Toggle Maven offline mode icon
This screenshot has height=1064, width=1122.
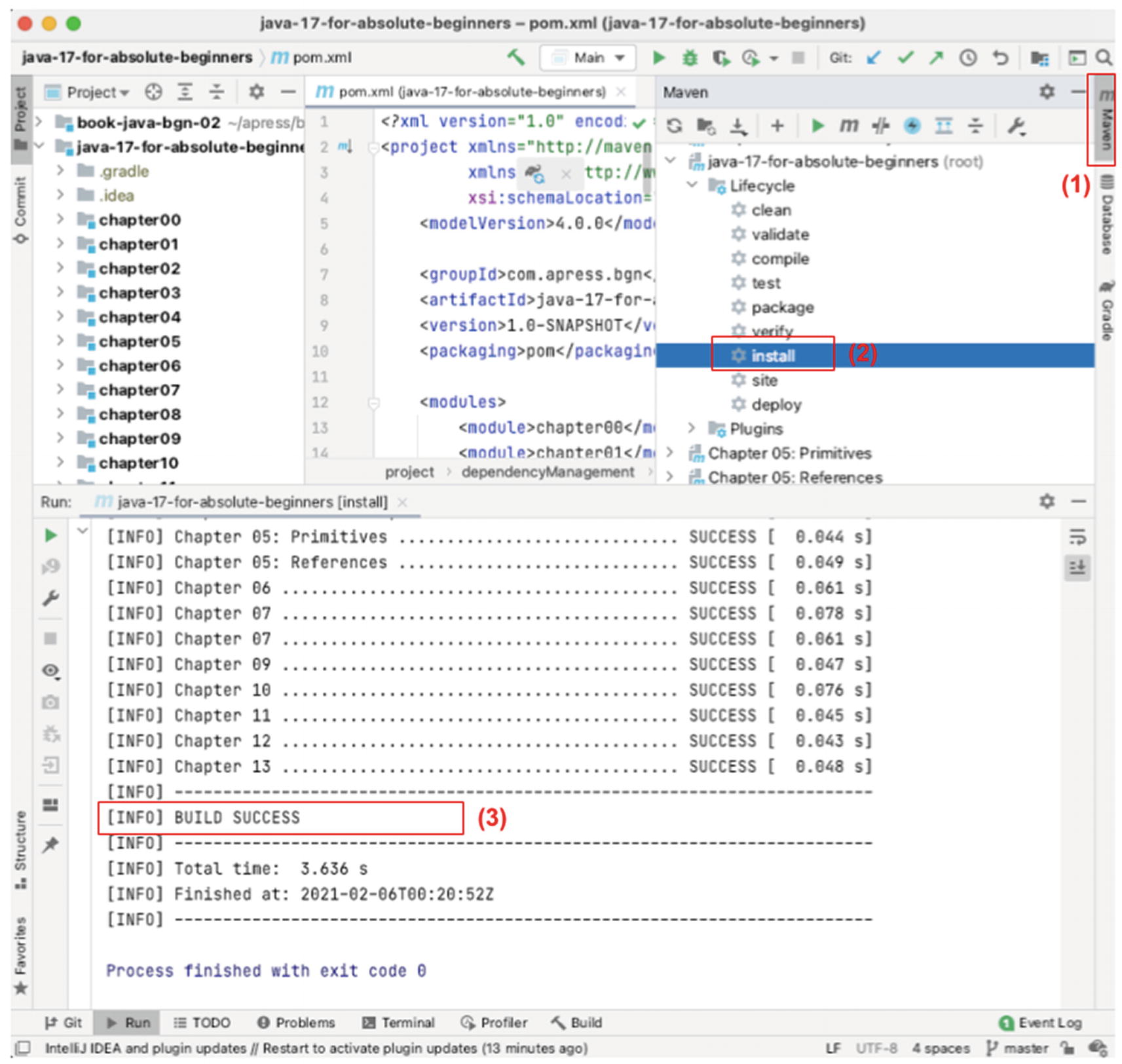point(880,125)
